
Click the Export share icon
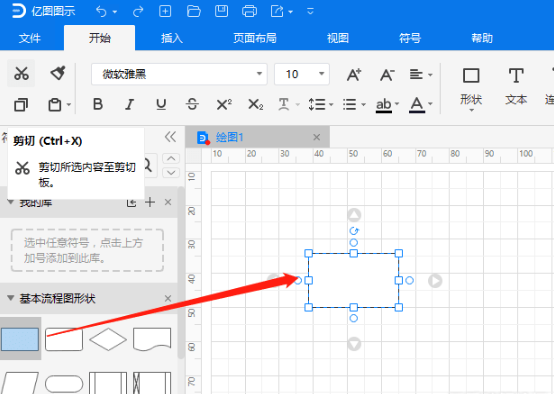tap(277, 11)
